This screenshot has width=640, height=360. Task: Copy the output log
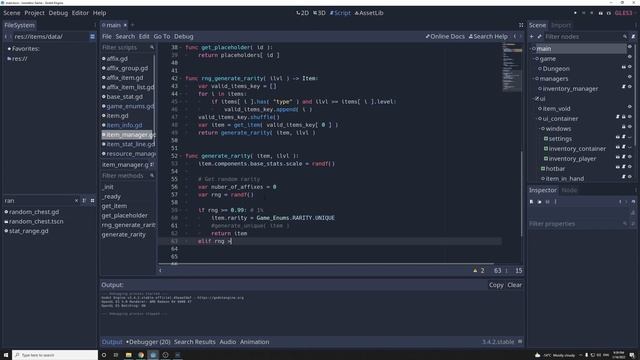point(496,285)
